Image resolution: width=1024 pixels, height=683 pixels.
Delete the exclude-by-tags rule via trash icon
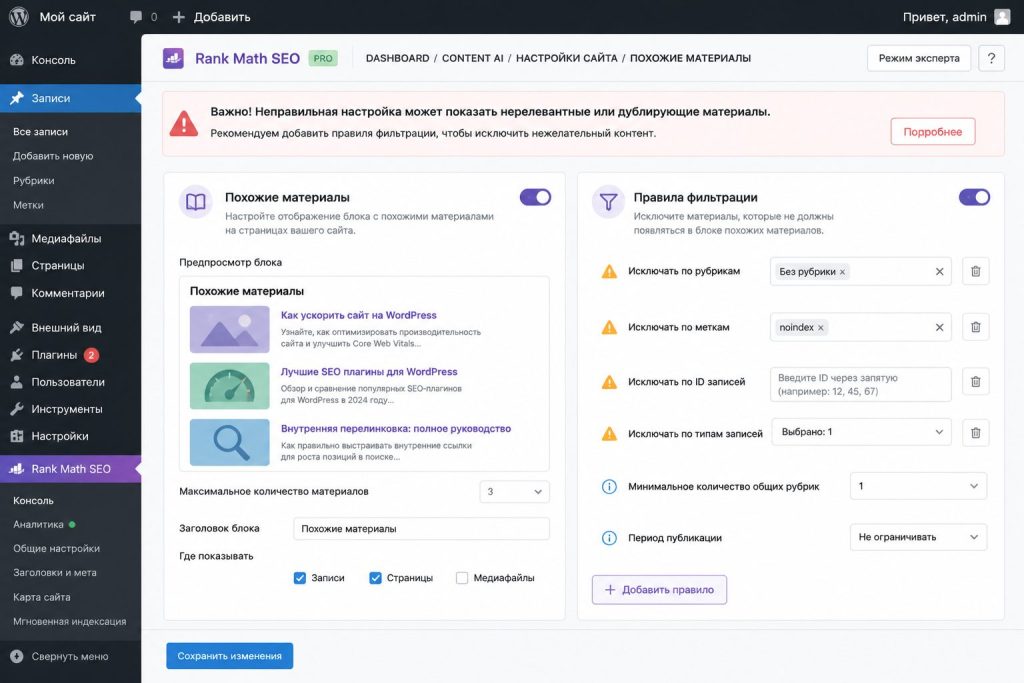(975, 327)
